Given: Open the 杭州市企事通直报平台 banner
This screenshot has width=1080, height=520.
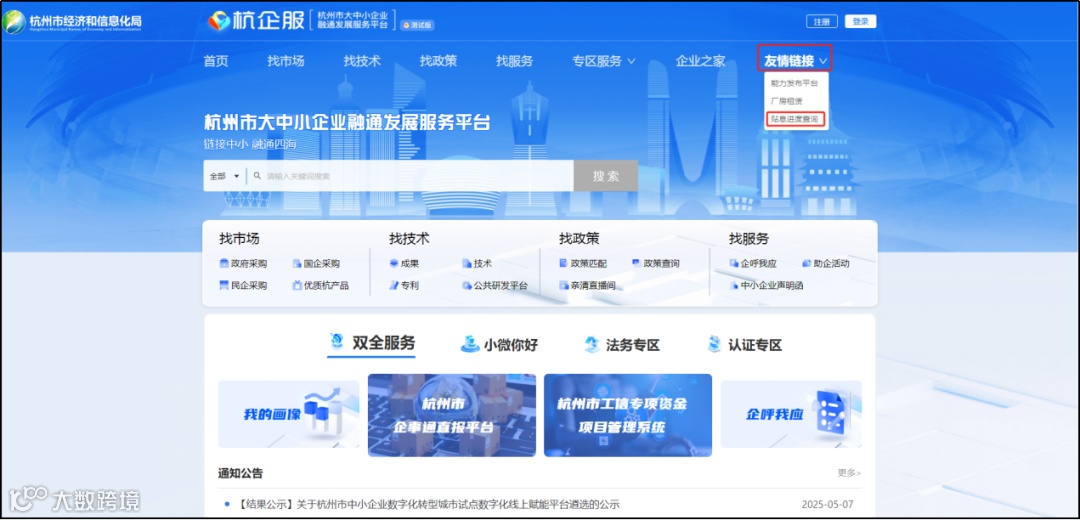Looking at the screenshot, I should (x=452, y=415).
